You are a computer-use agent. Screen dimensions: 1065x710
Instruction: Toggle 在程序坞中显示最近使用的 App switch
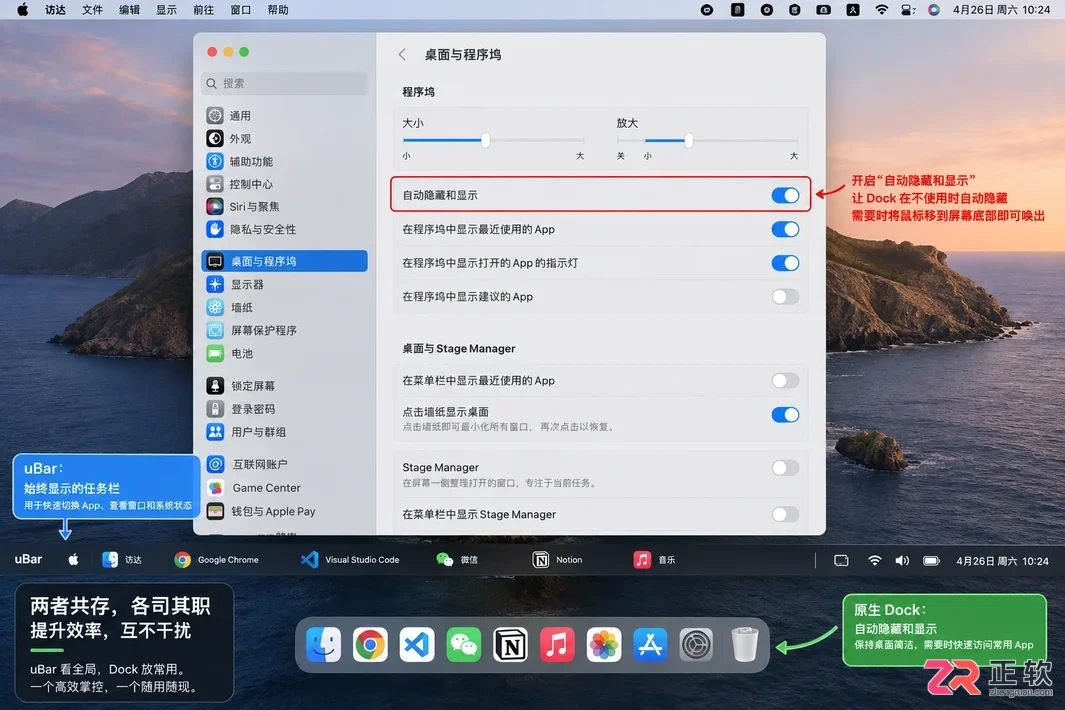pos(785,229)
